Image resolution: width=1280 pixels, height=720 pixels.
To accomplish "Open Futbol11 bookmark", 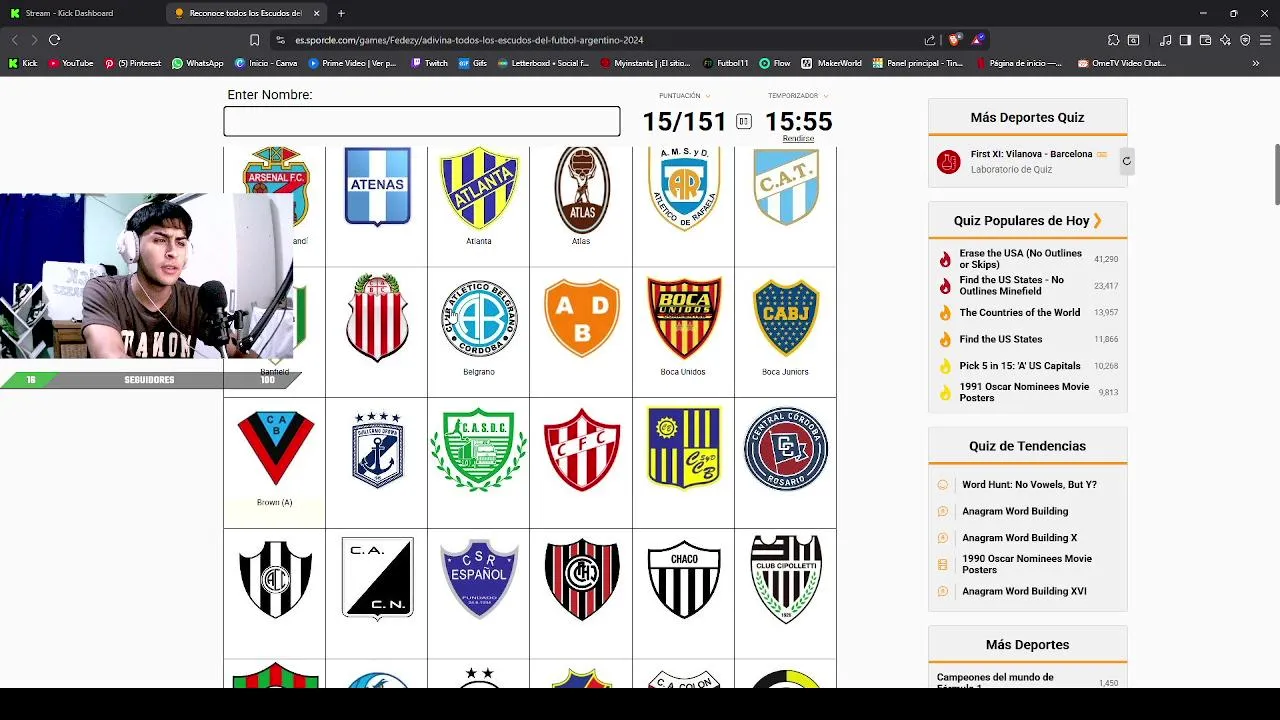I will pos(726,63).
